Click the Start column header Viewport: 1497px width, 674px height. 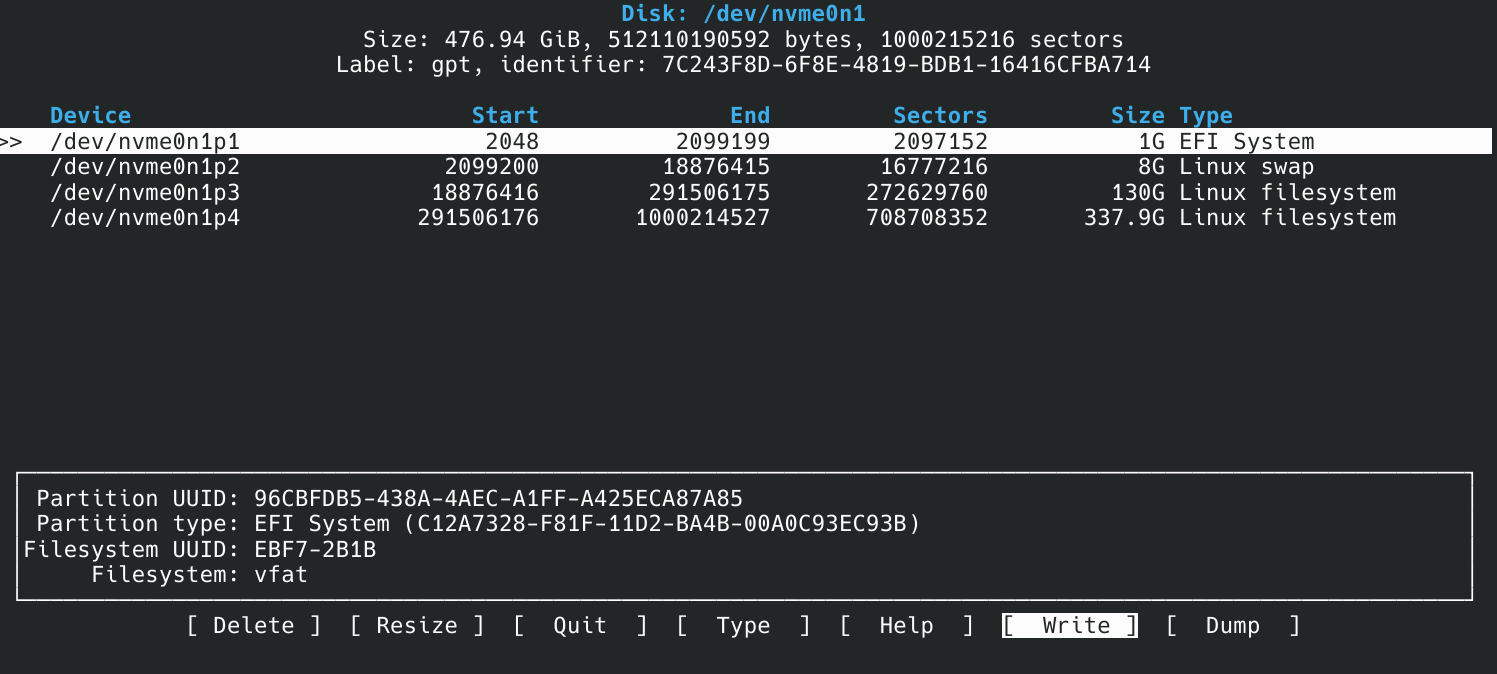coord(505,116)
